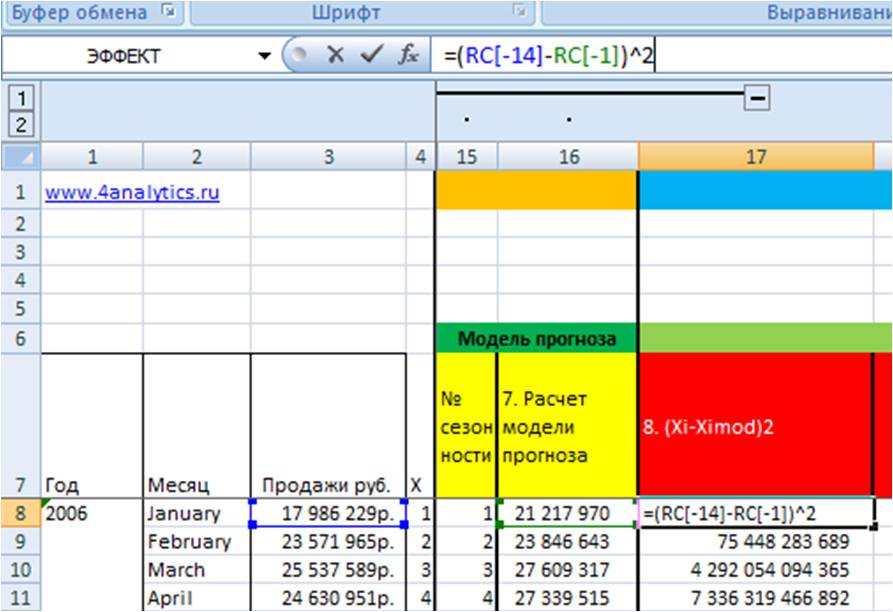
Task: Confirm formula with the checkmark icon
Action: click(x=372, y=55)
